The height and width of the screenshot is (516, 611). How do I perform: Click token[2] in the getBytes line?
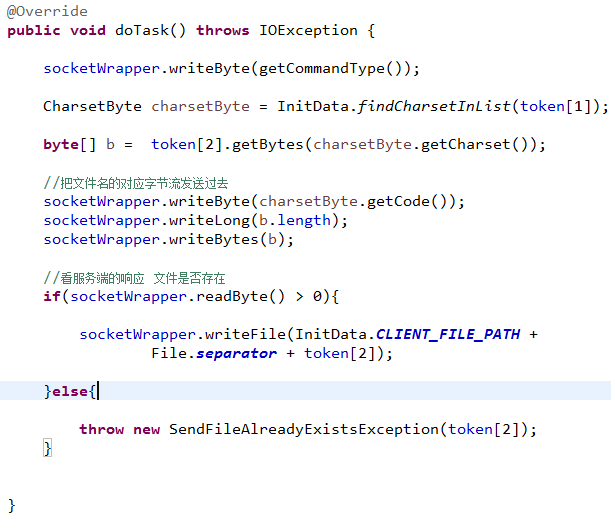point(186,145)
